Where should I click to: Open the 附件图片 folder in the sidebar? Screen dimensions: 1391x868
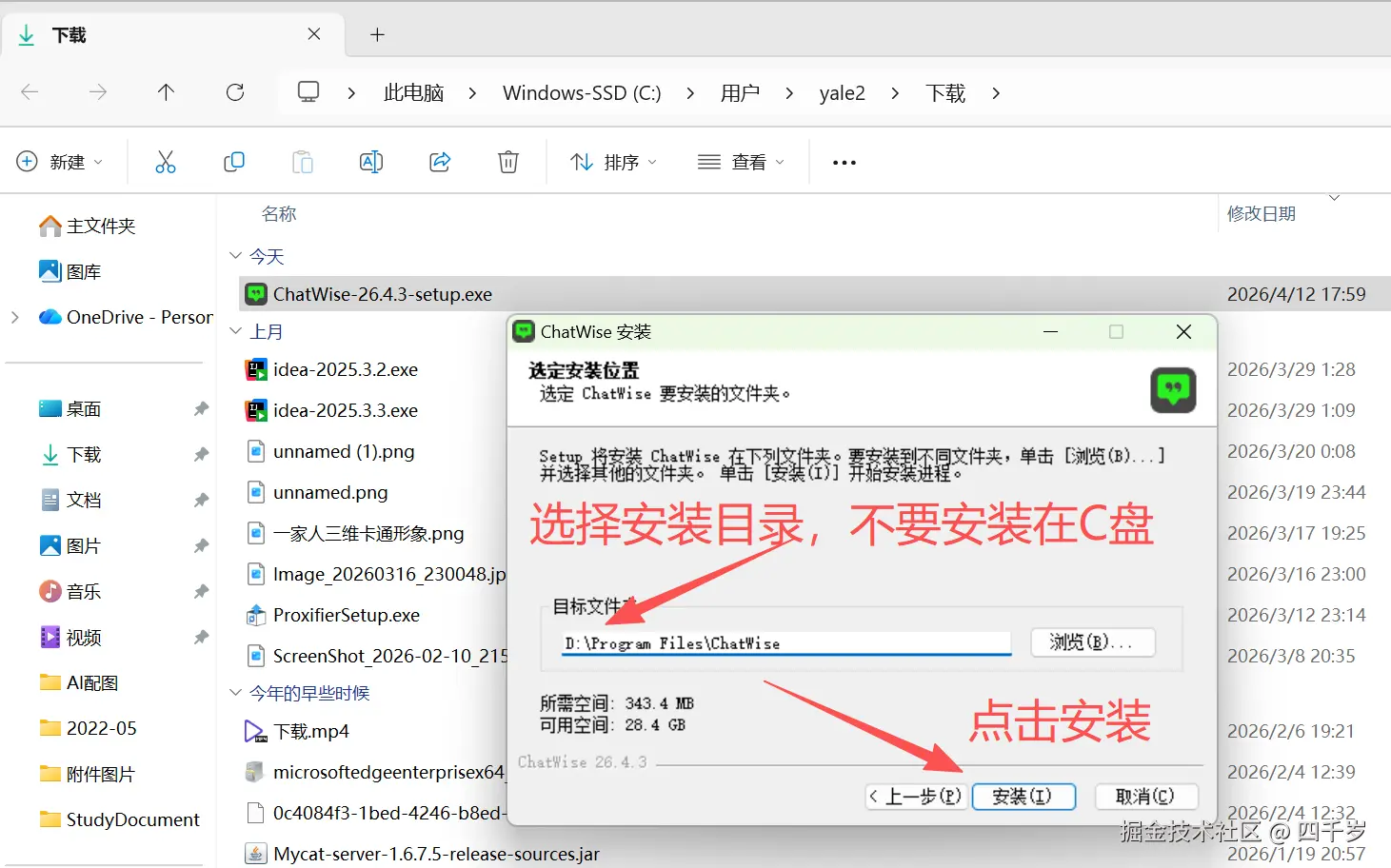coord(88,774)
